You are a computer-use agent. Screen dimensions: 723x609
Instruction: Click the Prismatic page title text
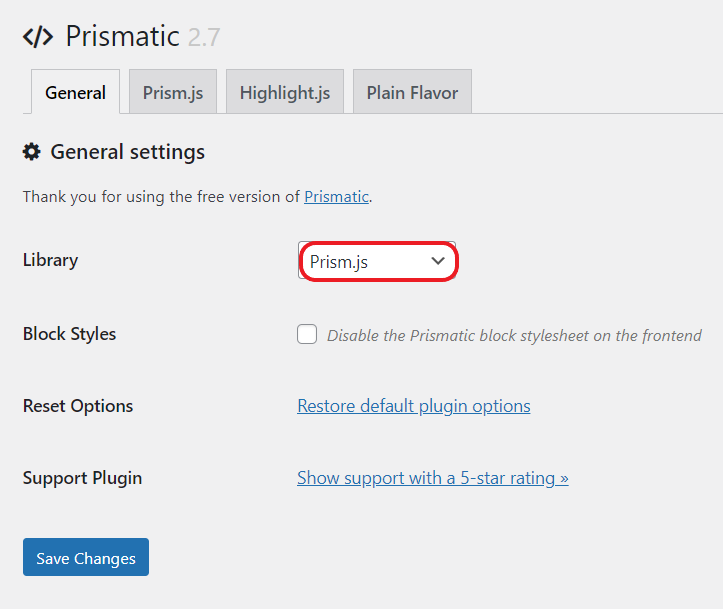[123, 36]
